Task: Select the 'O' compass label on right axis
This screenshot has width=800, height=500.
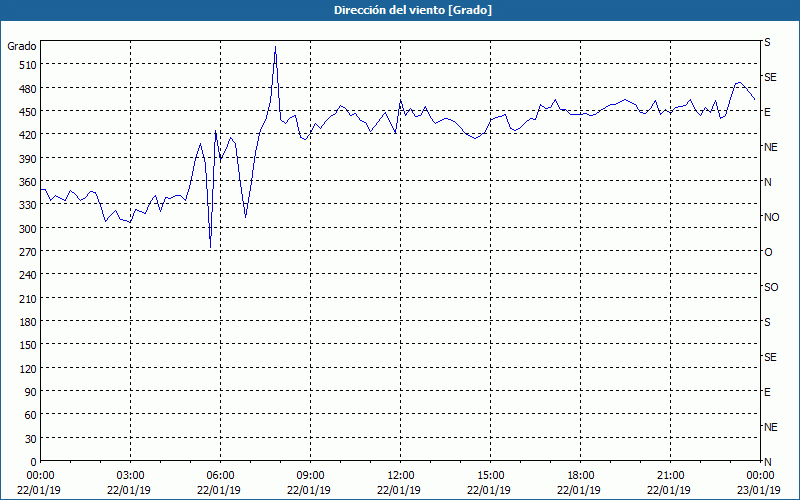Action: pyautogui.click(x=768, y=252)
